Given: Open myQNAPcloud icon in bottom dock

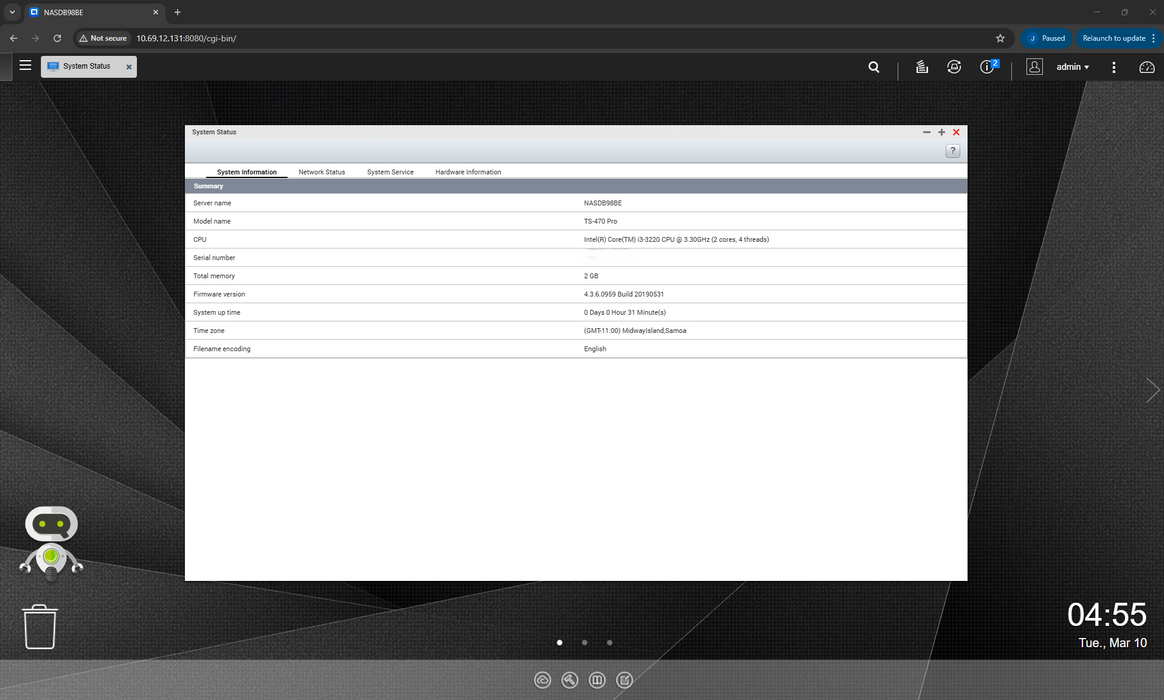Looking at the screenshot, I should pos(542,680).
